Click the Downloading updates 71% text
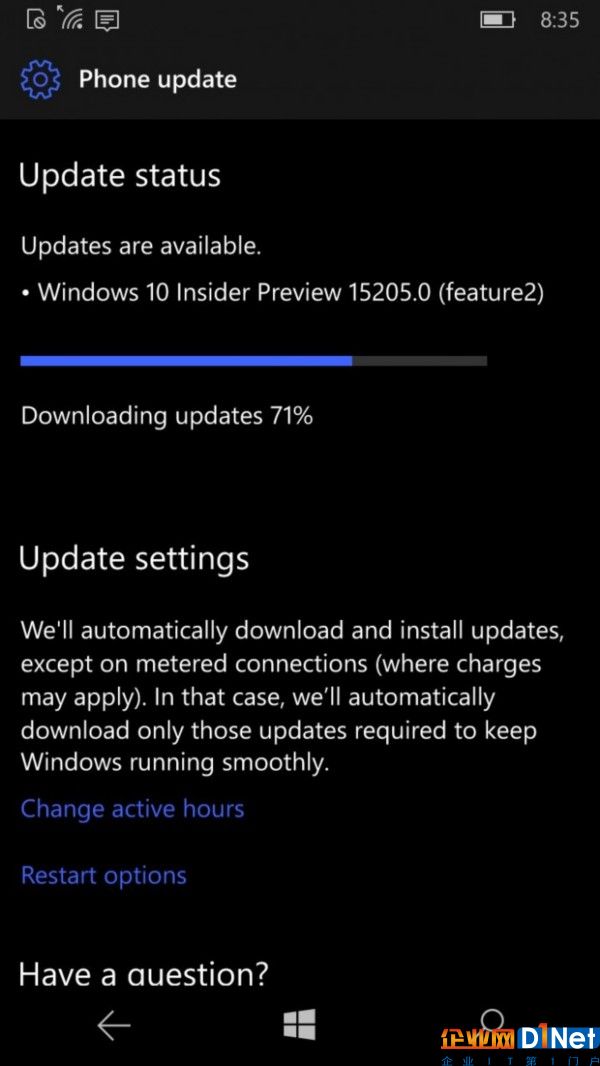 pos(167,415)
